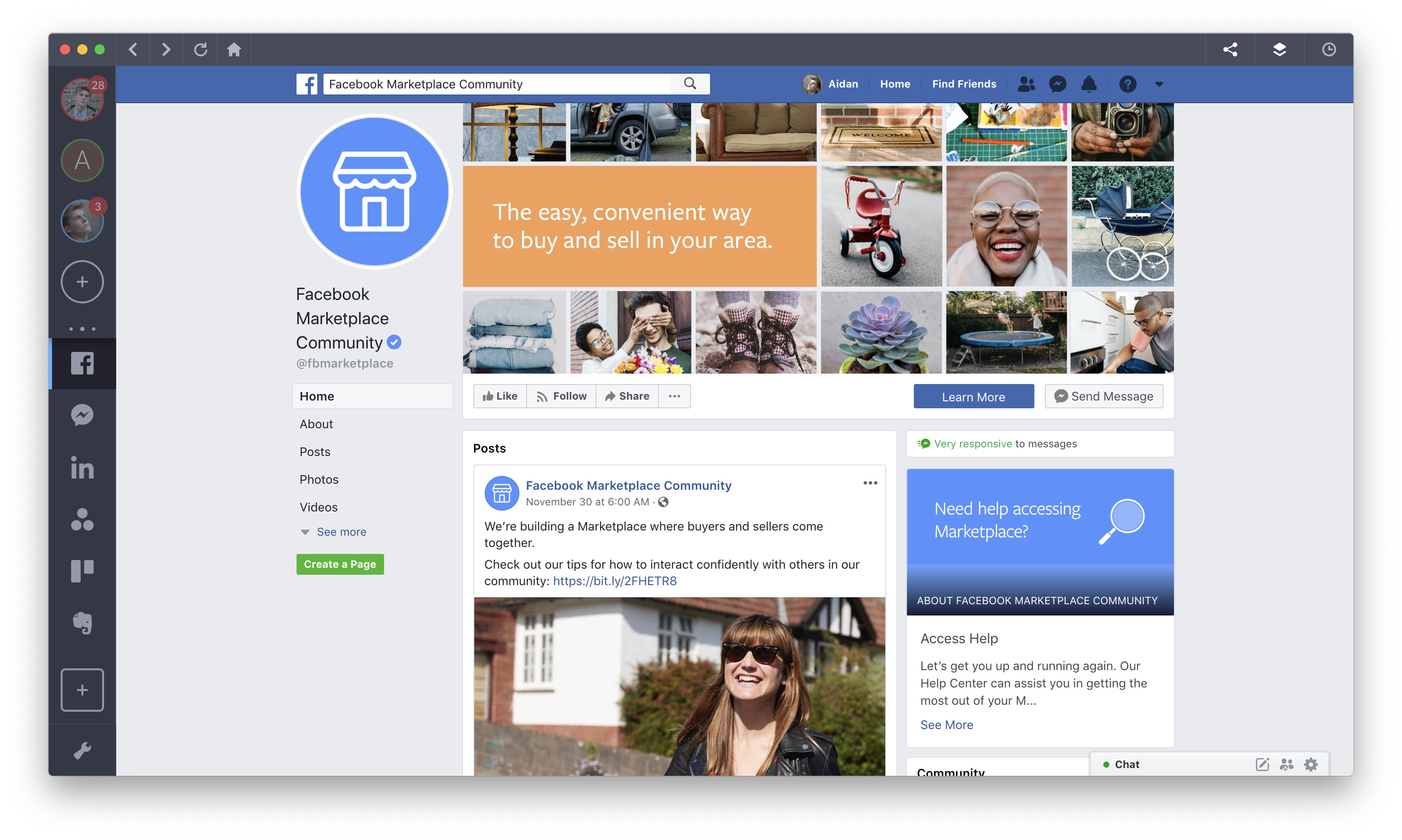Click the Learn More button

click(x=974, y=397)
